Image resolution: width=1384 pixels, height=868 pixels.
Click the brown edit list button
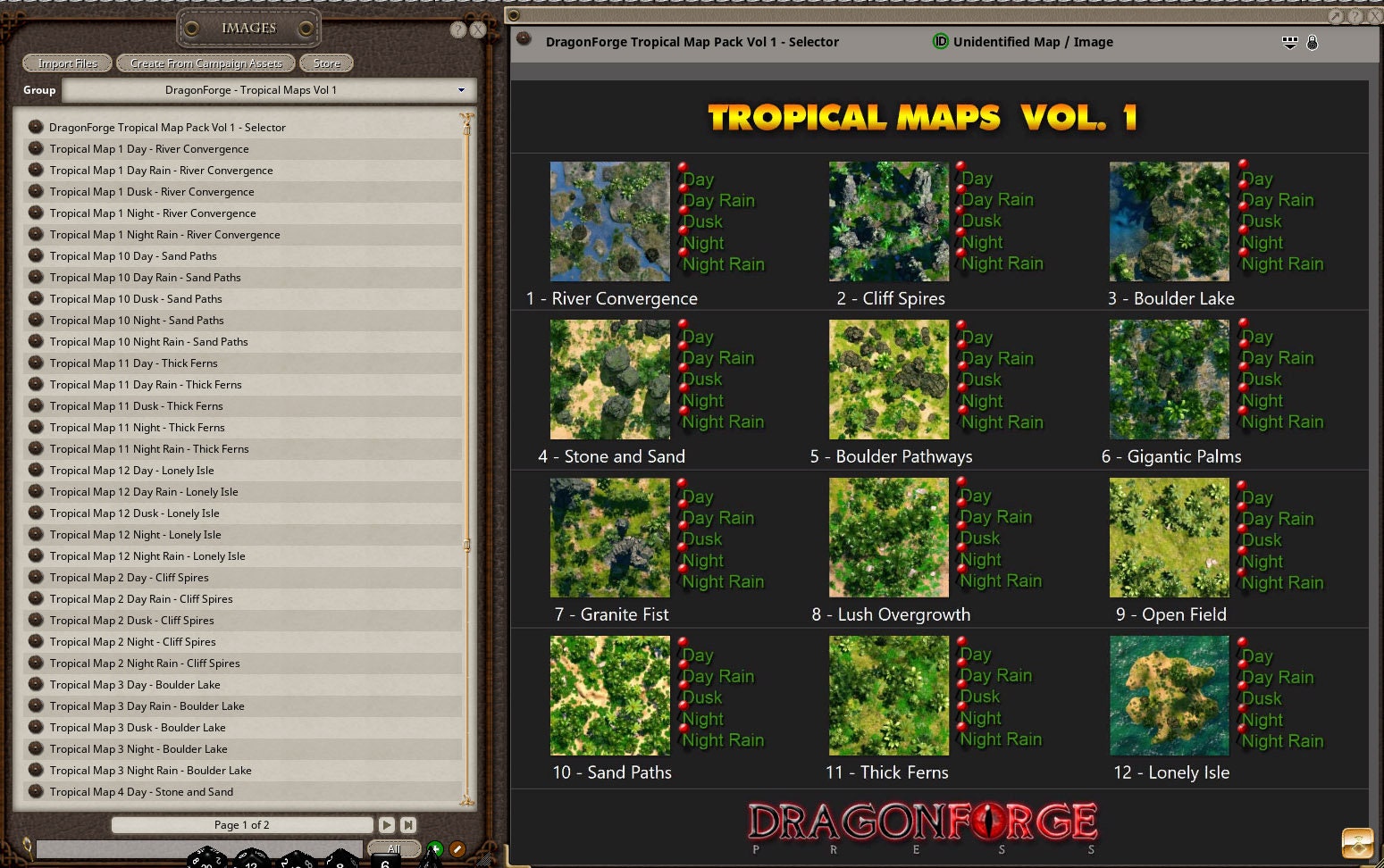click(457, 849)
